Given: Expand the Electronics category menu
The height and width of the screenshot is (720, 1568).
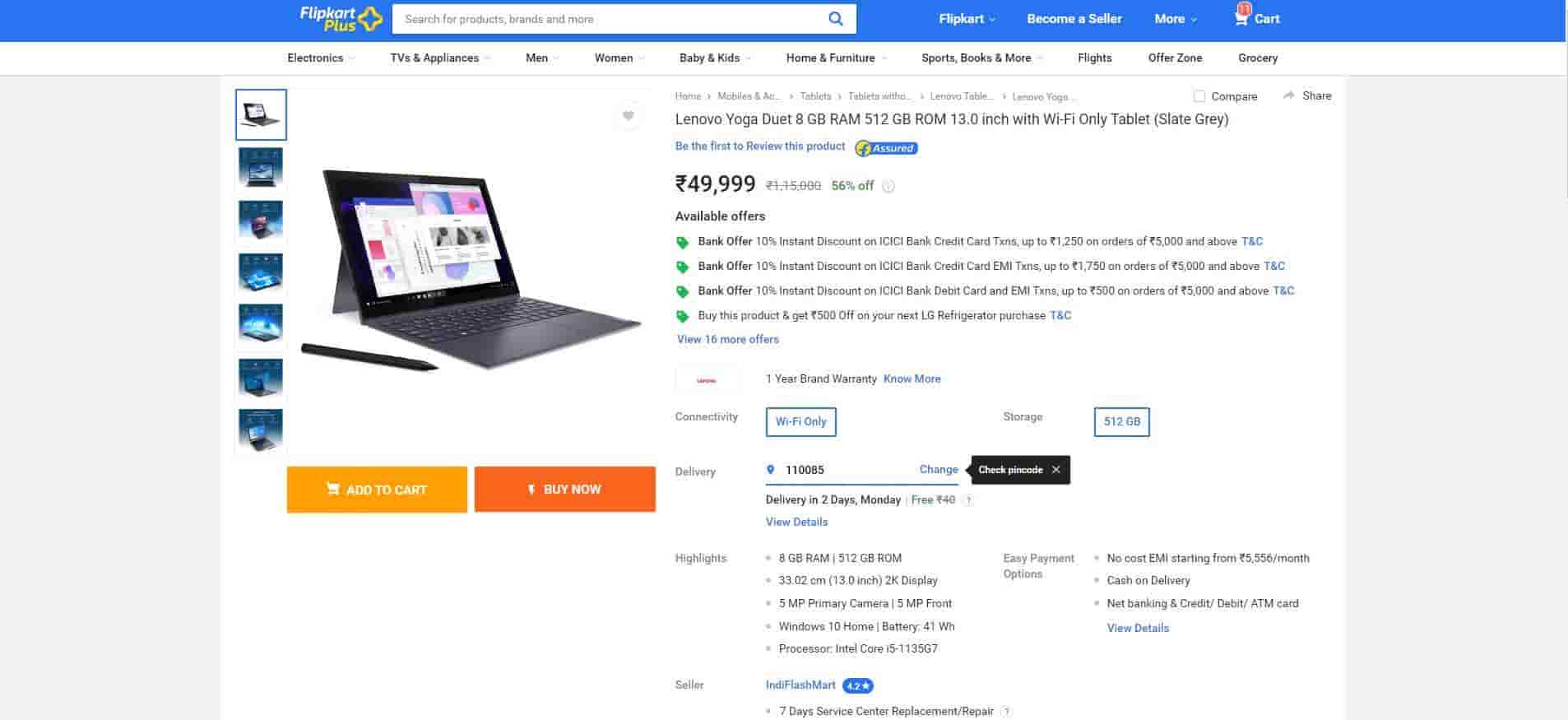Looking at the screenshot, I should (321, 58).
